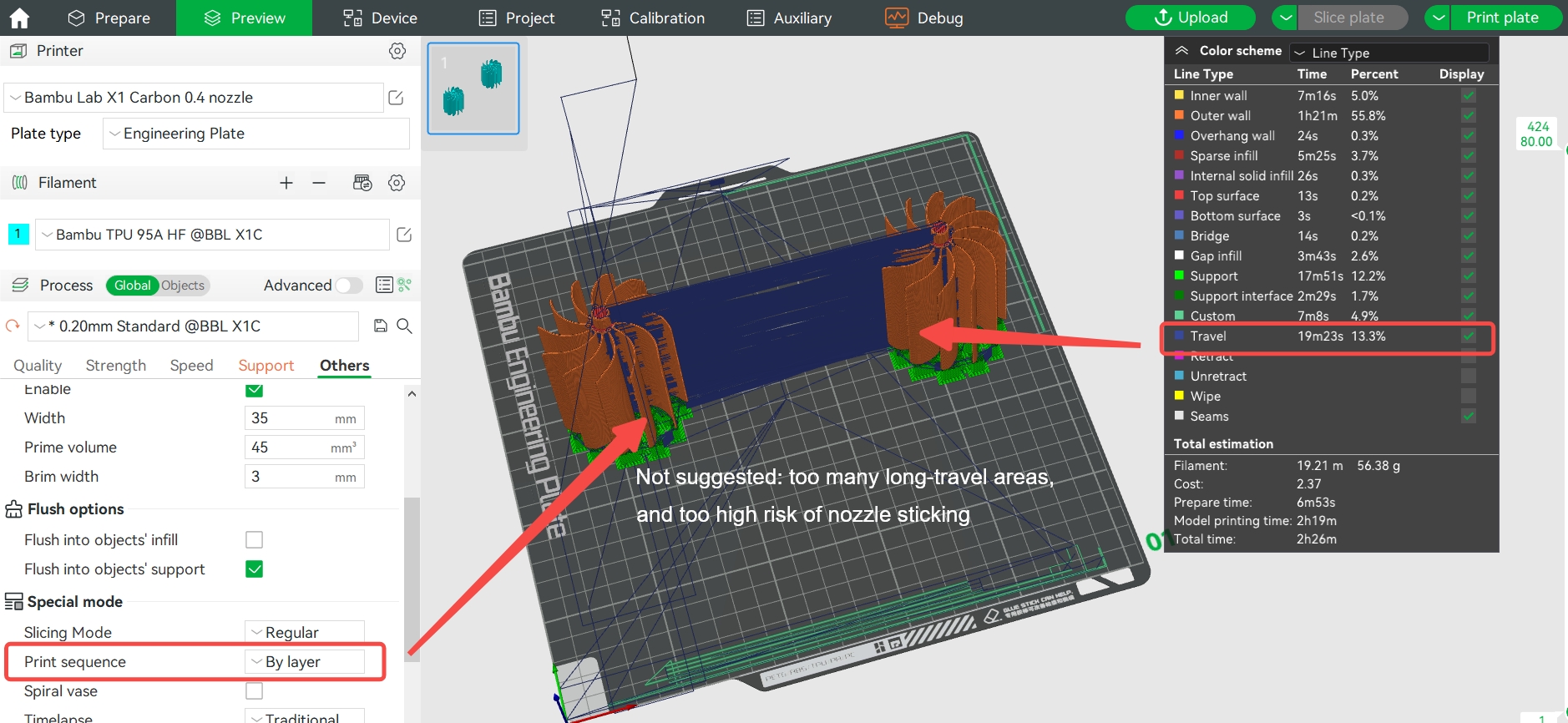Click the green preset compare icon
The height and width of the screenshot is (723, 1568).
pos(405,285)
